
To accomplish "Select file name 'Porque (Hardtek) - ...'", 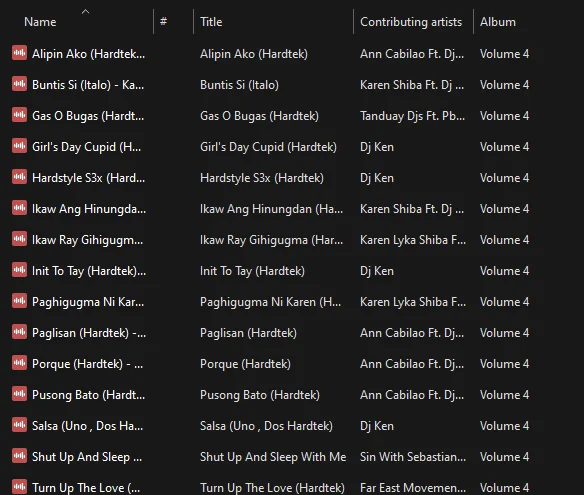I will (87, 364).
